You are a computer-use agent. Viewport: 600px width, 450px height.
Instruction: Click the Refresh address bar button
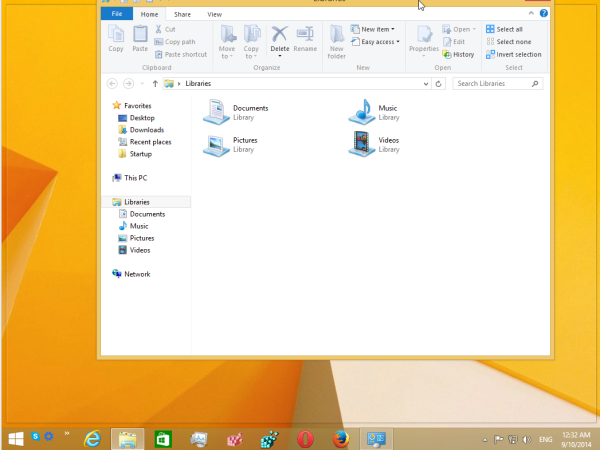(439, 83)
